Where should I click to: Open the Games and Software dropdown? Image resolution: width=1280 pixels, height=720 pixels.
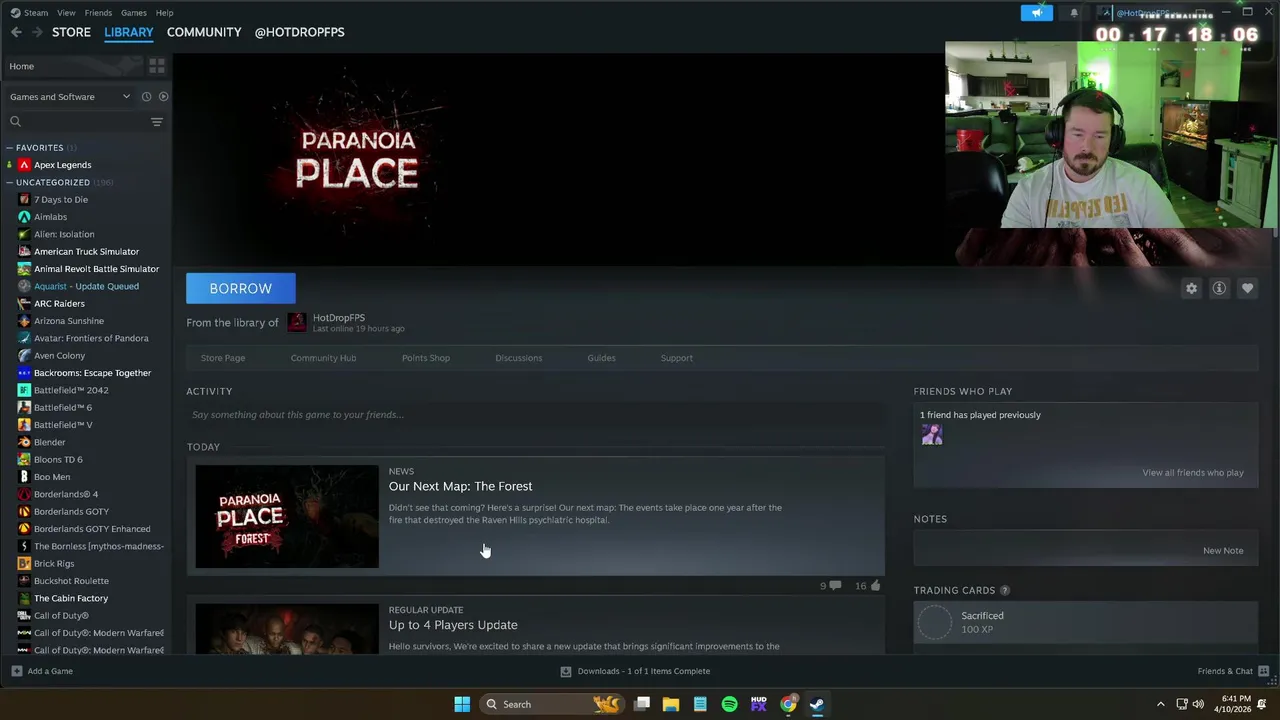tap(70, 97)
